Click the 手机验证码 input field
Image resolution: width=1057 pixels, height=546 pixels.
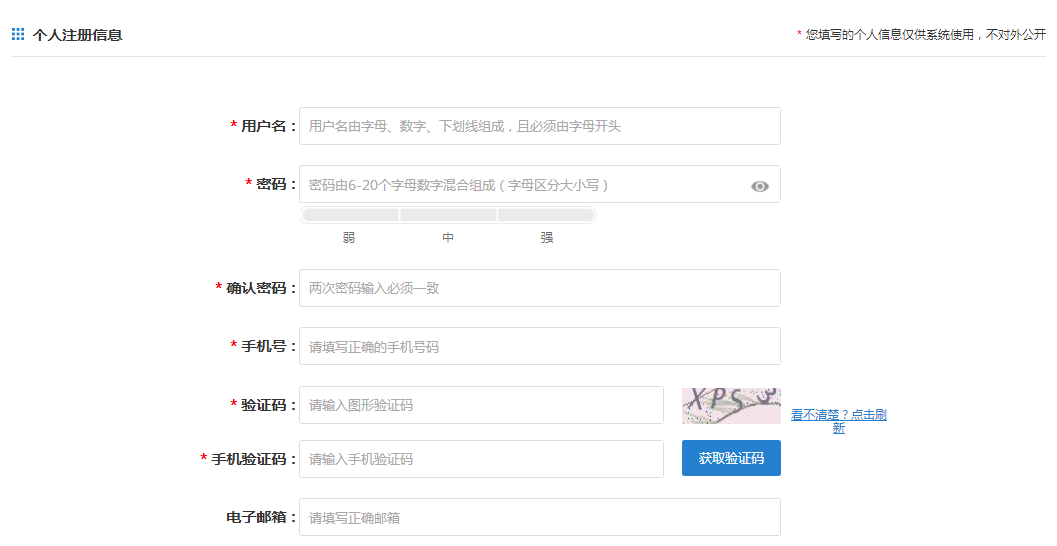pos(481,459)
